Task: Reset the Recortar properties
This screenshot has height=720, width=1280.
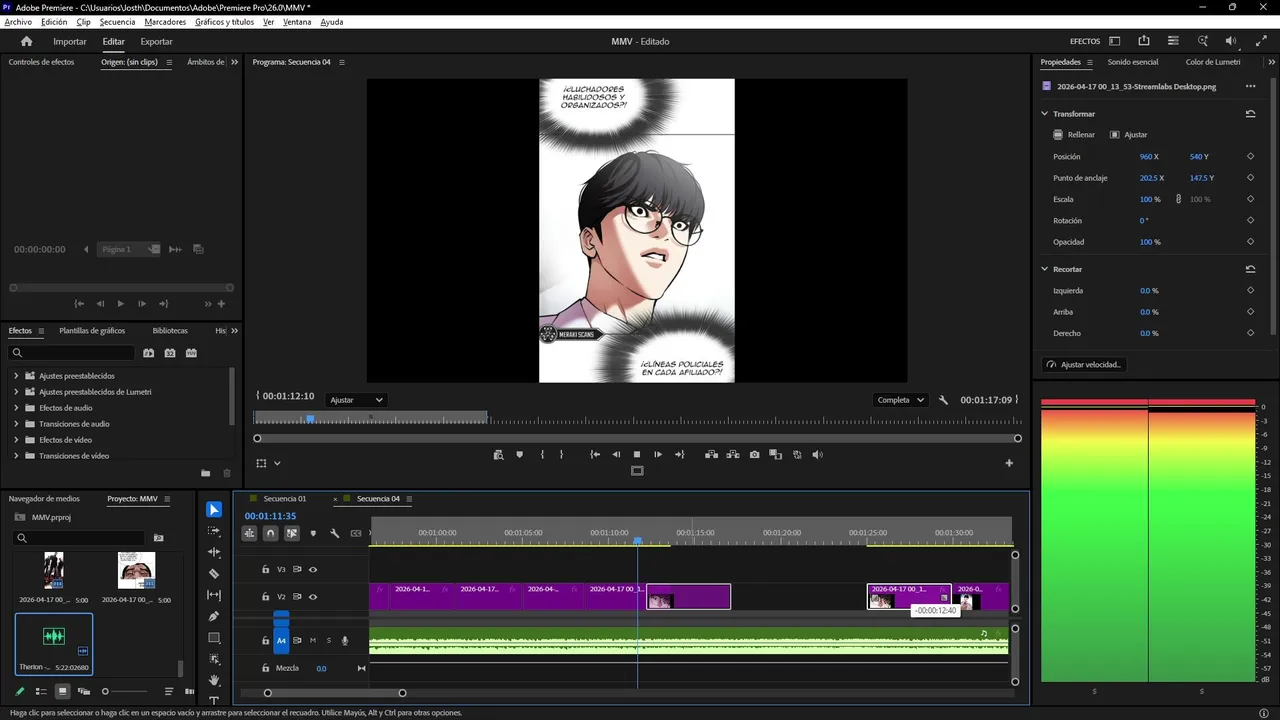Action: 1250,269
